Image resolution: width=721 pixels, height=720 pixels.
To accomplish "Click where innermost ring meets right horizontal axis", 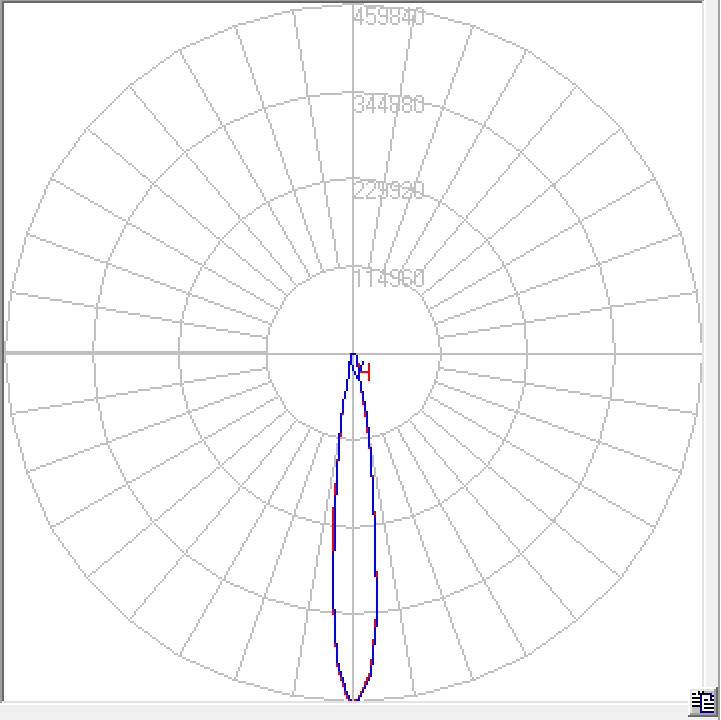I will 440,353.
